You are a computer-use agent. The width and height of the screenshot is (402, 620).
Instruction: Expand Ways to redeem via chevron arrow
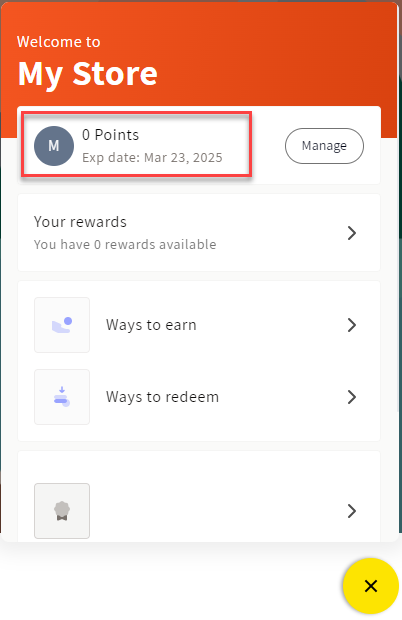tap(352, 397)
